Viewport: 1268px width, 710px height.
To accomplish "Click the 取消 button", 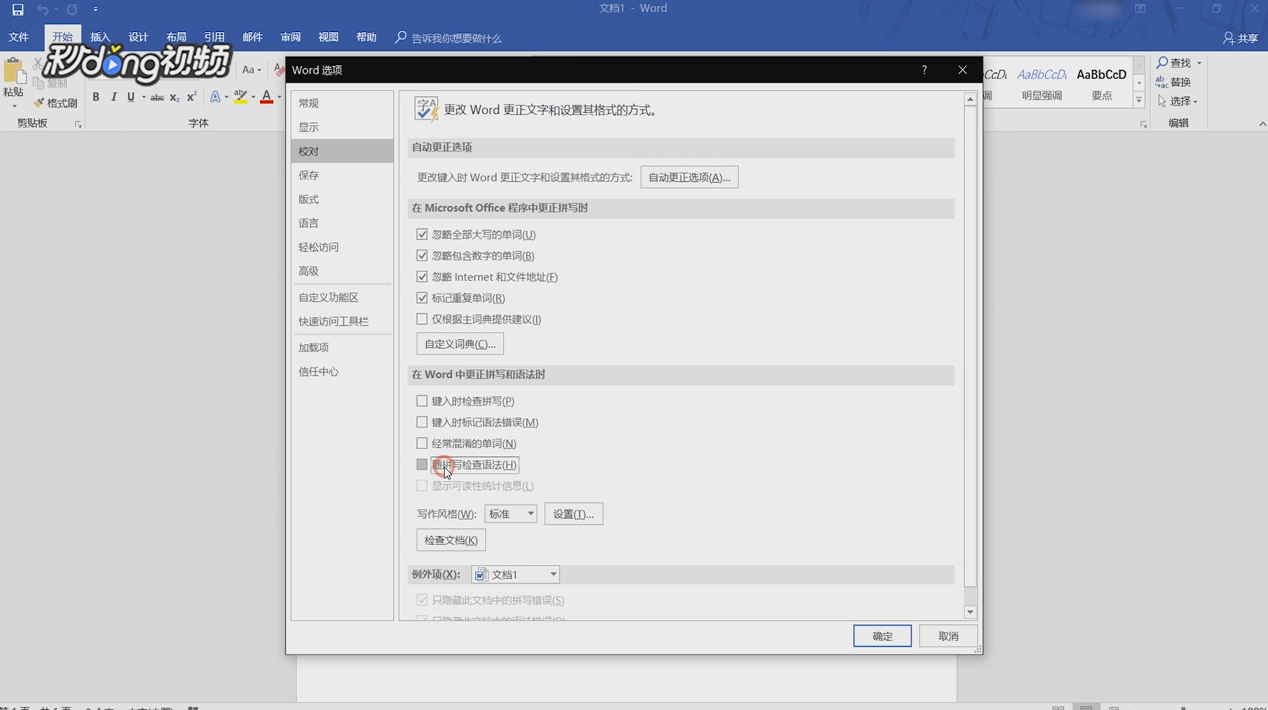I will 948,636.
